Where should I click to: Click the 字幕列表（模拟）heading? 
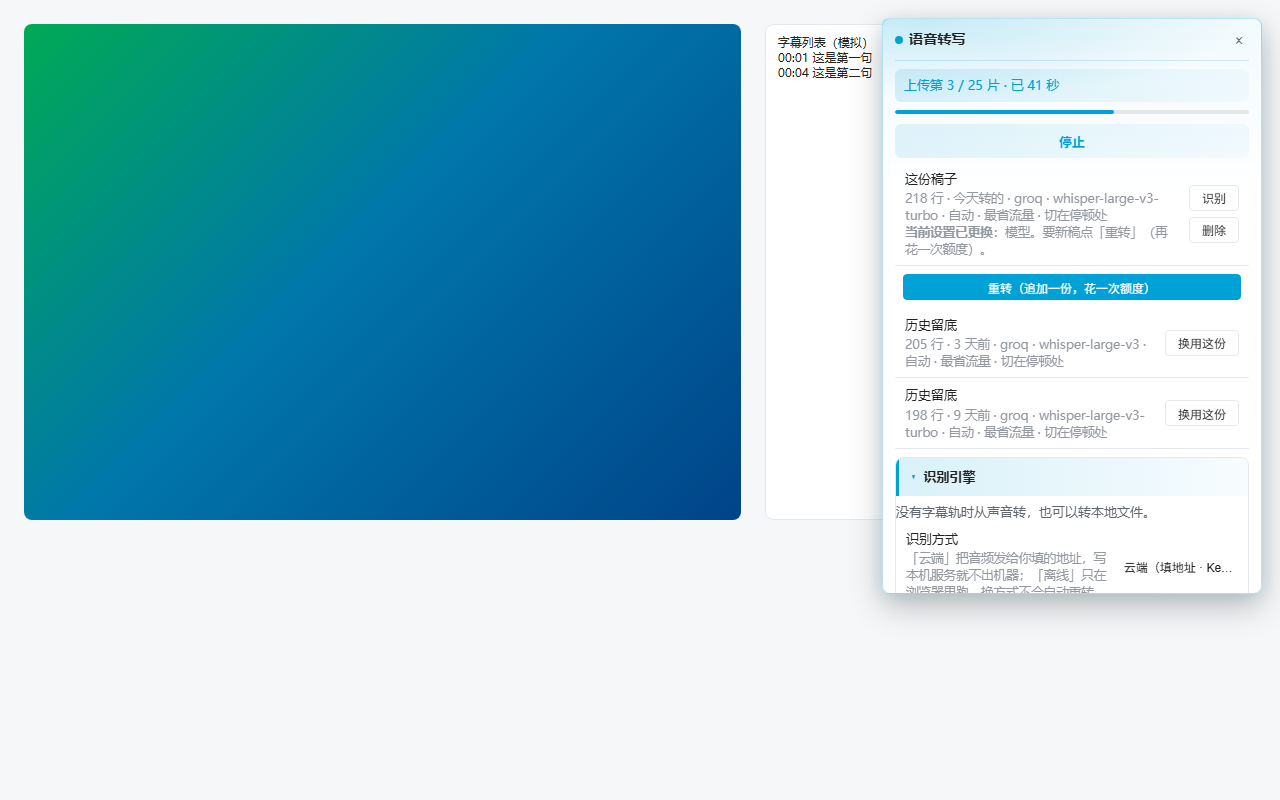click(x=825, y=42)
